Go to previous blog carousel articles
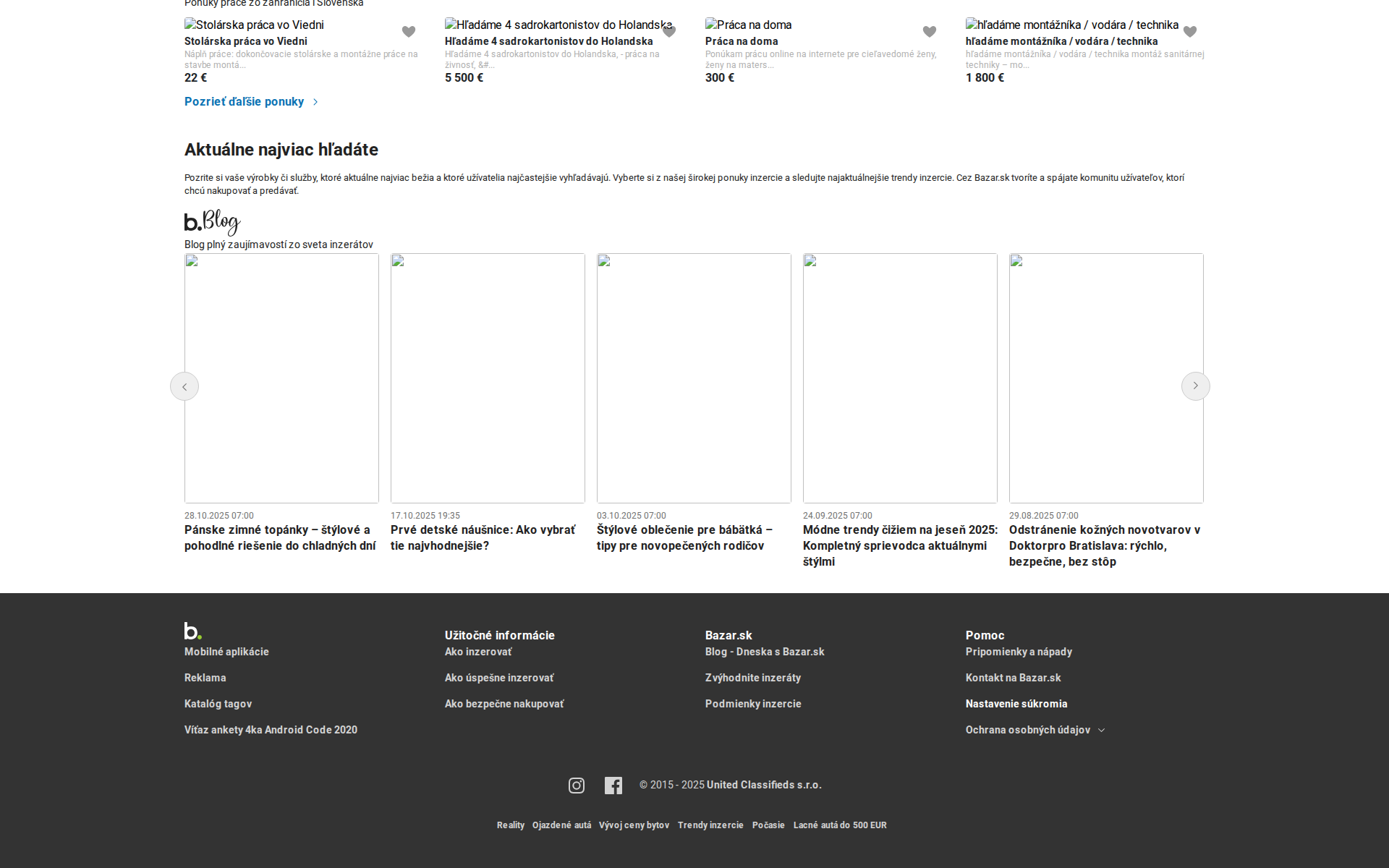The height and width of the screenshot is (868, 1389). tap(184, 386)
